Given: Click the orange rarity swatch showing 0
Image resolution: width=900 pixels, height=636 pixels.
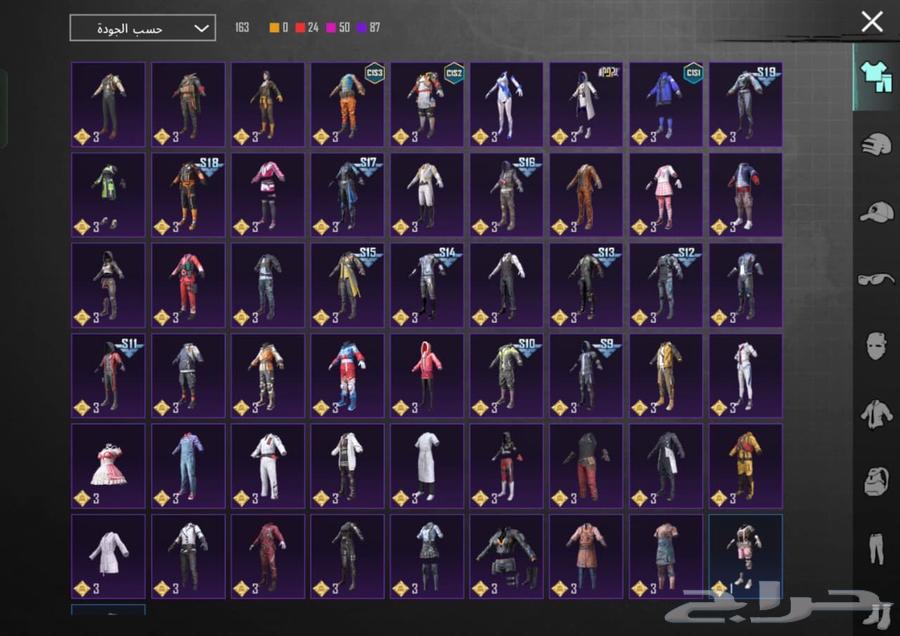Looking at the screenshot, I should click(275, 28).
